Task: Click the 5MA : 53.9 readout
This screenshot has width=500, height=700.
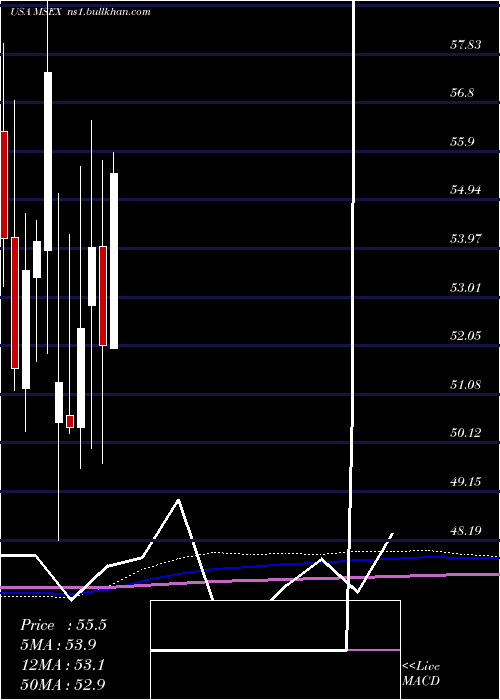Action: click(x=58, y=645)
